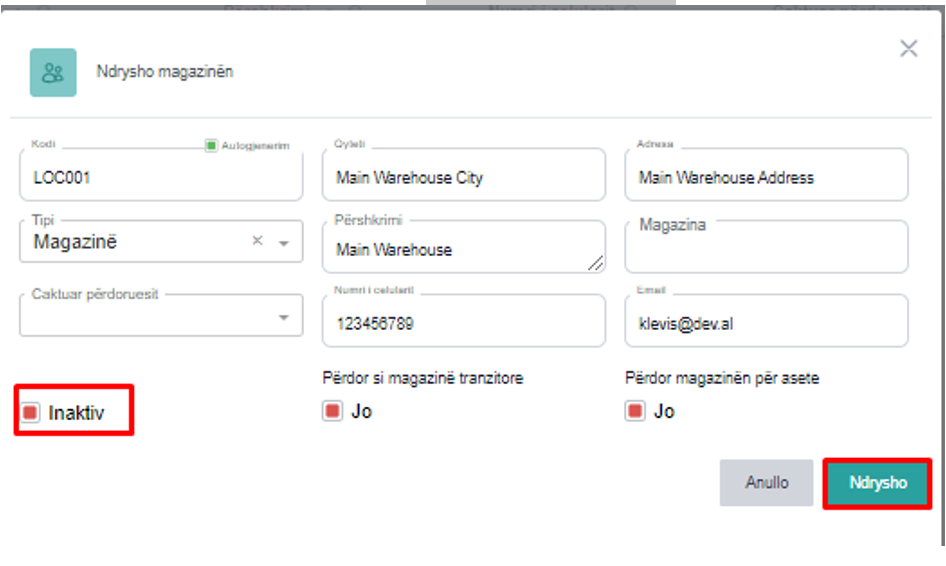
Task: Click the warehouse users icon in dialog header
Action: [x=53, y=73]
